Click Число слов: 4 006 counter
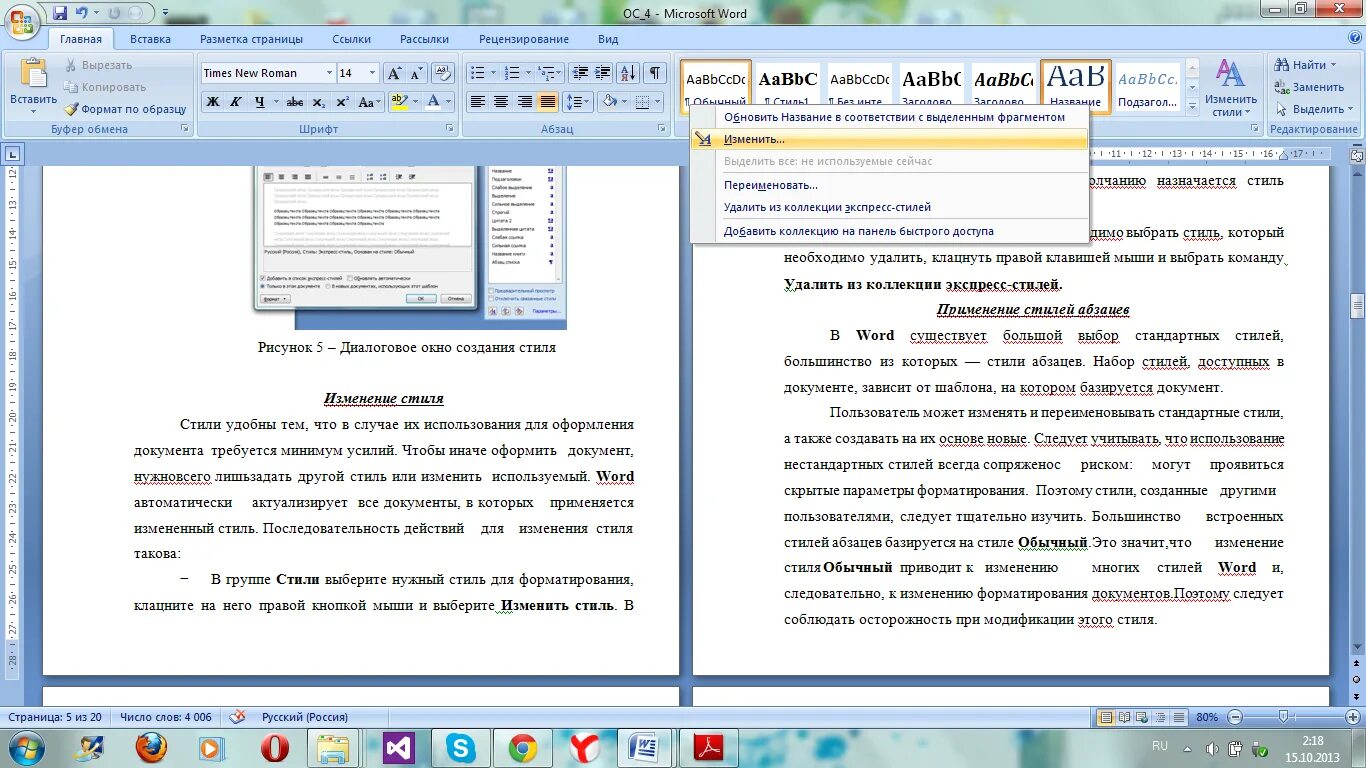Image resolution: width=1366 pixels, height=768 pixels. click(x=166, y=717)
